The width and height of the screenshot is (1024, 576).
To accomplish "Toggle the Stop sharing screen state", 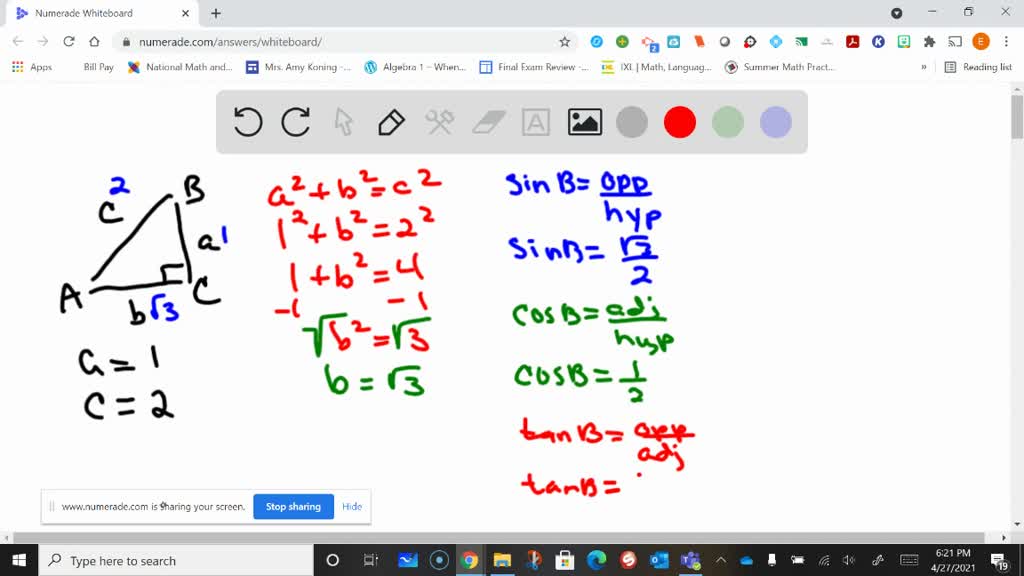I will [x=293, y=506].
